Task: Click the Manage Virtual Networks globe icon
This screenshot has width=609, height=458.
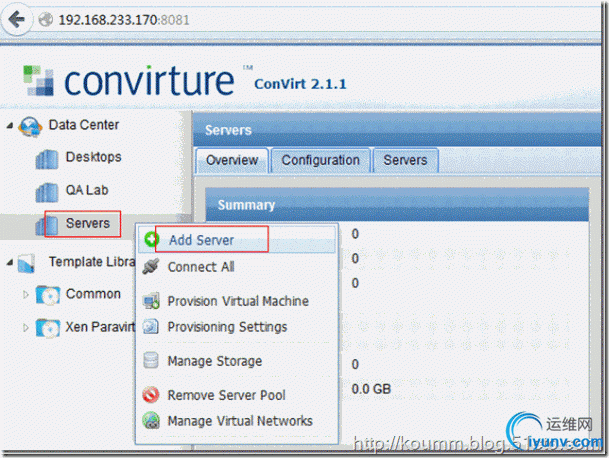Action: click(151, 420)
